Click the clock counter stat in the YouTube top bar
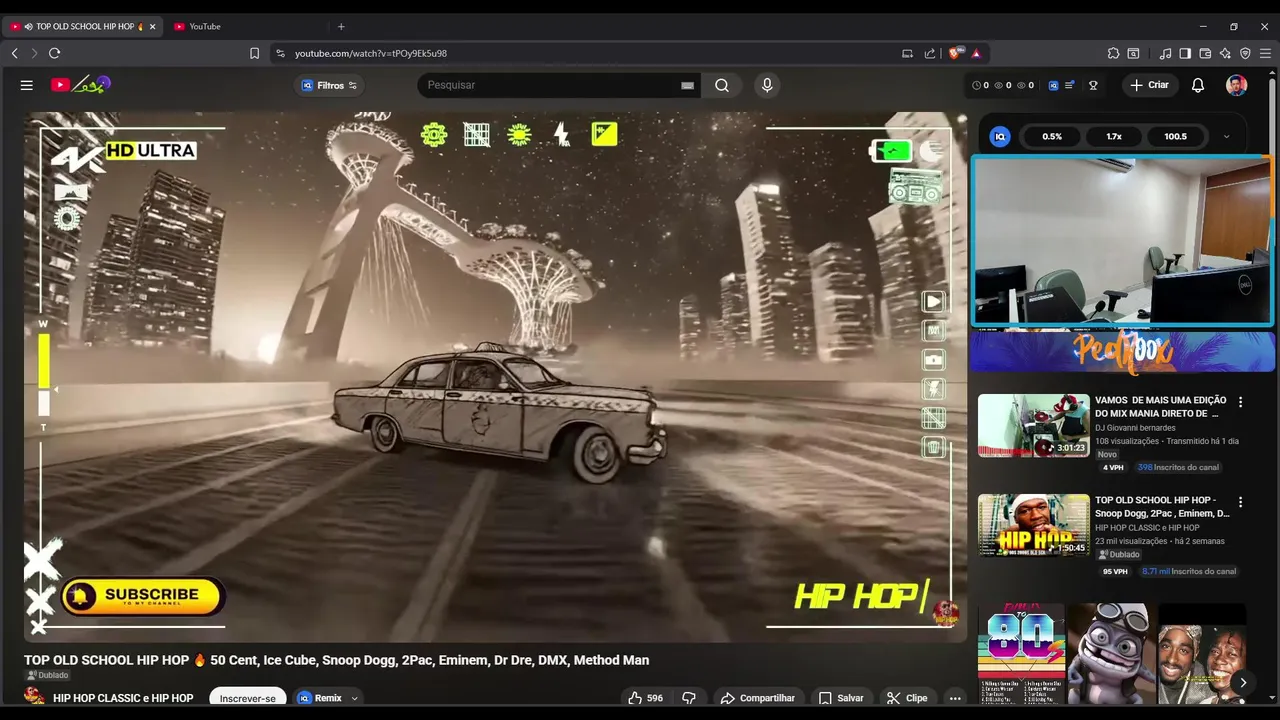1280x720 pixels. 980,85
